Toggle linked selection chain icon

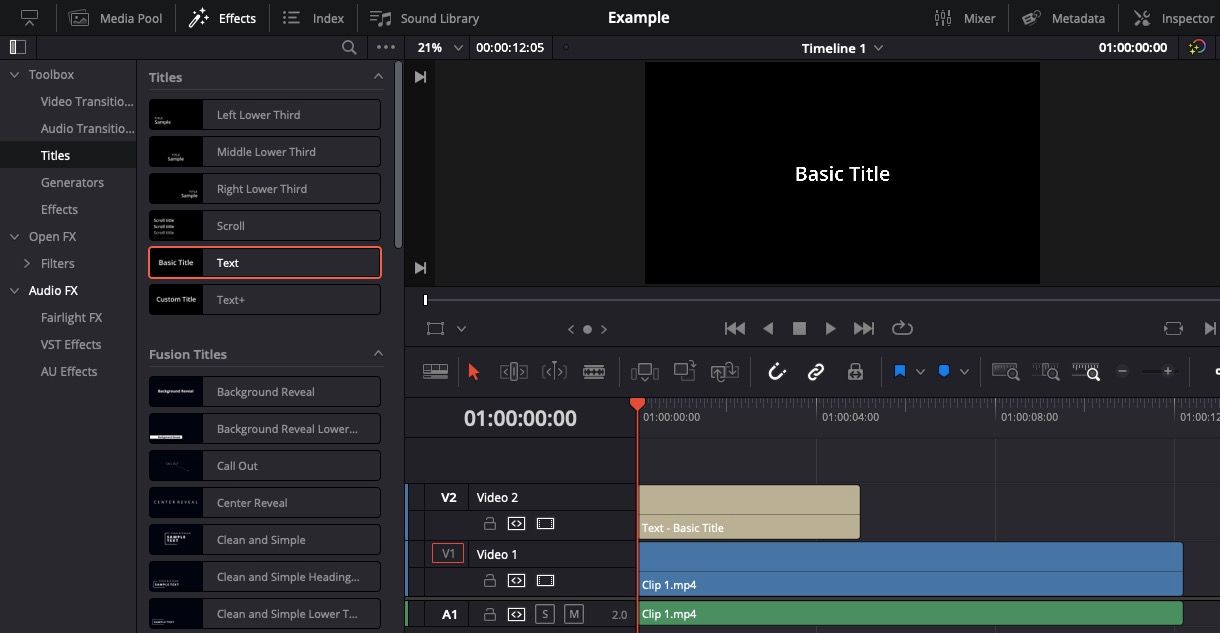click(816, 371)
